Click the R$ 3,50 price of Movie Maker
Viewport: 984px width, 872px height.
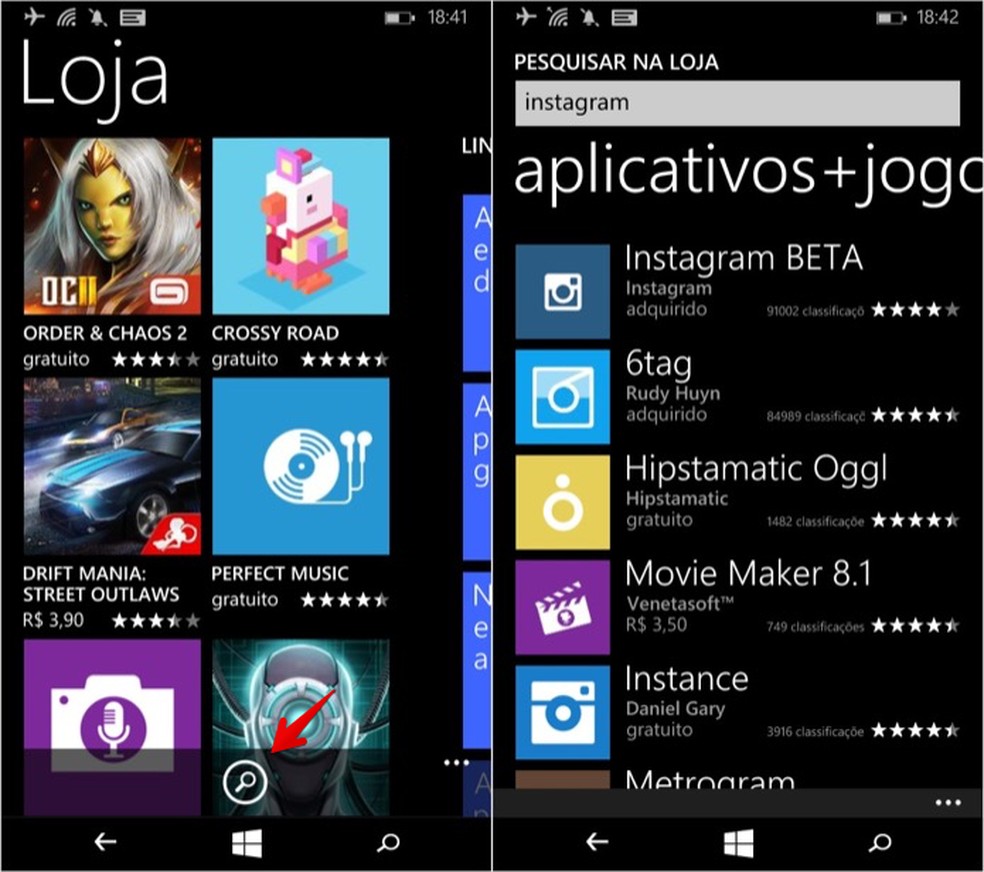click(656, 625)
